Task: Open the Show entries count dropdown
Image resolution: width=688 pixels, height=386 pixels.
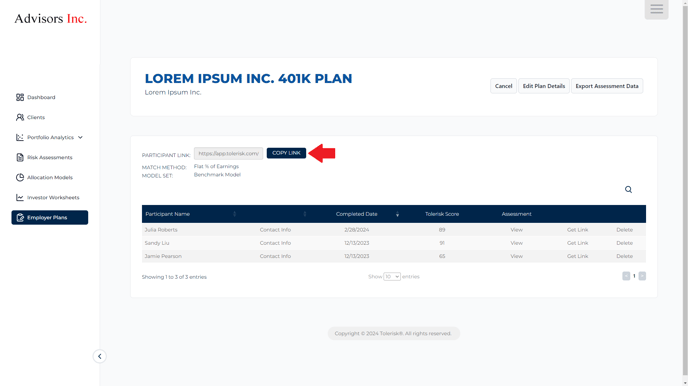Action: click(x=392, y=277)
